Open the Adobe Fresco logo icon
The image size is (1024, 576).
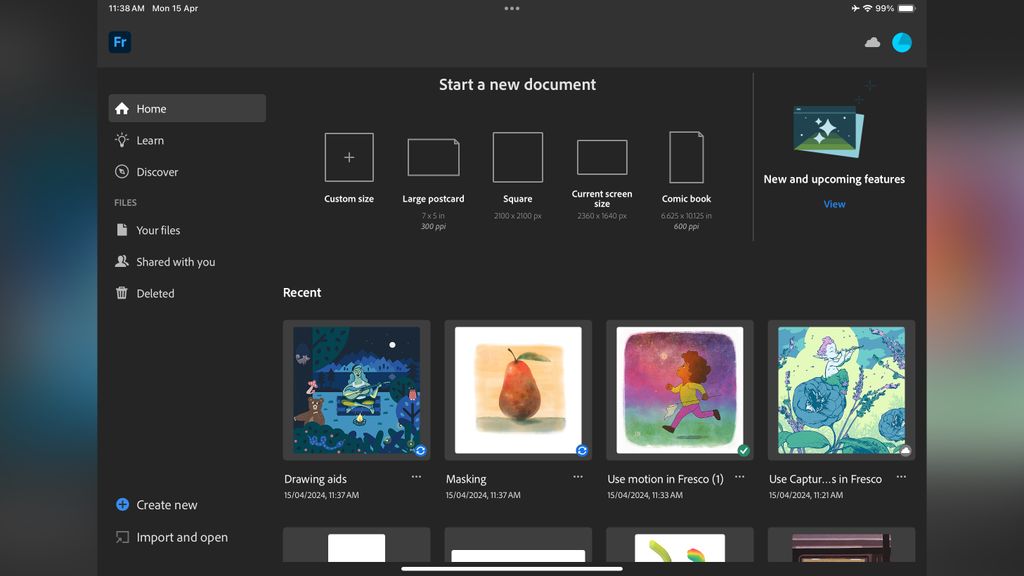[119, 42]
